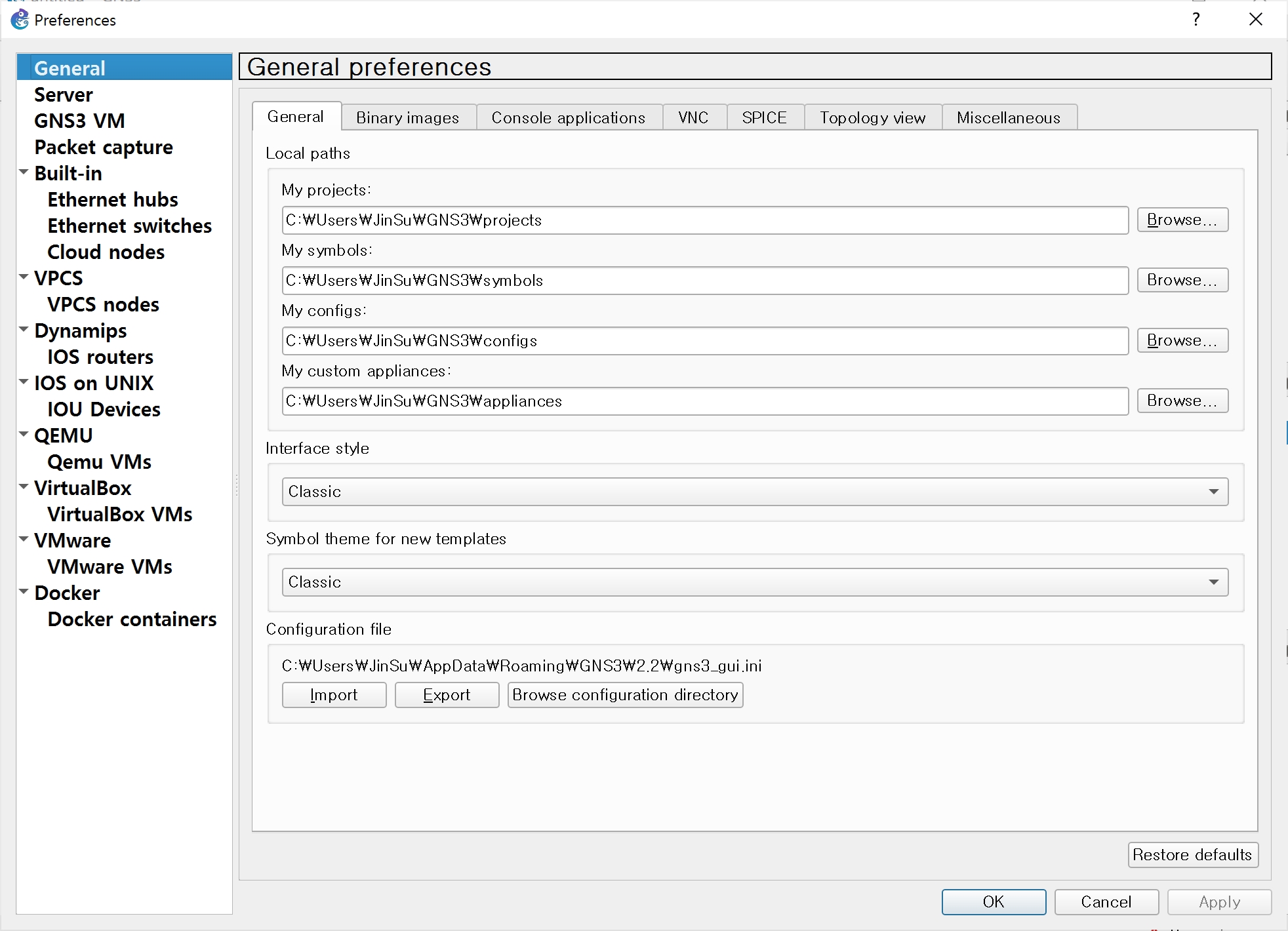This screenshot has height=931, width=1288.
Task: Browse for My projects folder
Action: click(1182, 220)
